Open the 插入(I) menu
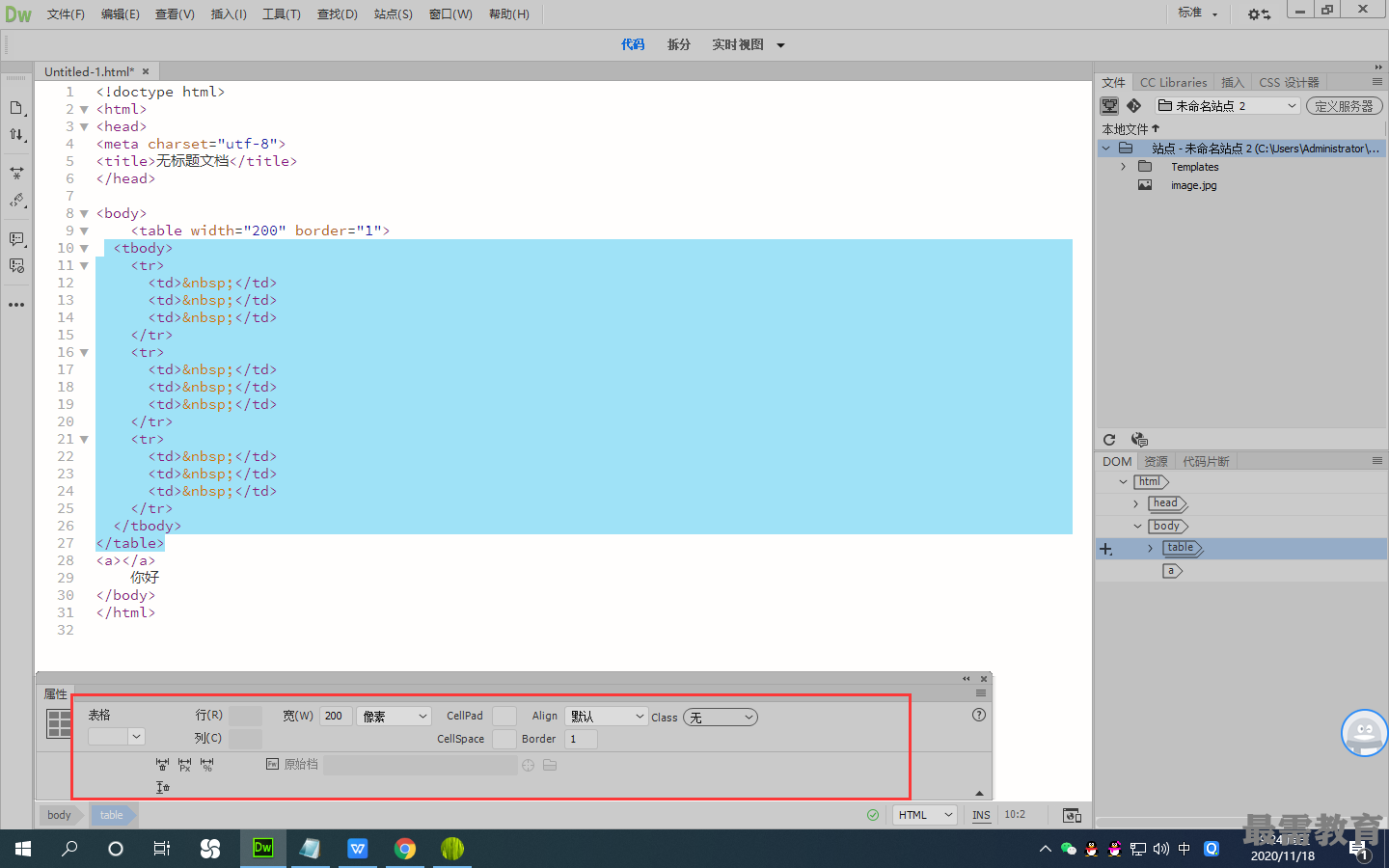 tap(229, 14)
